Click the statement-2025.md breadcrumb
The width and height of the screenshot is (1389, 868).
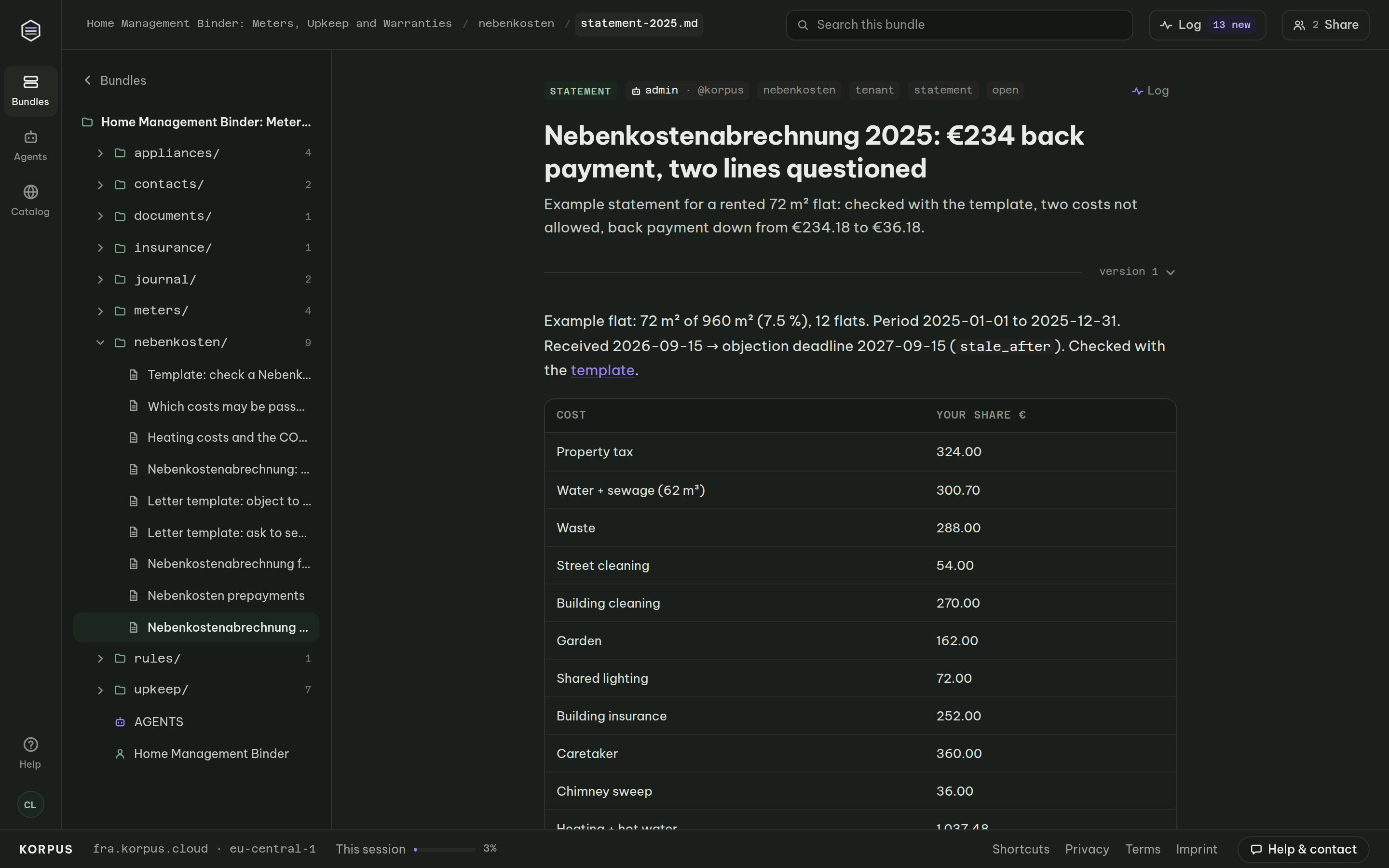tap(639, 24)
